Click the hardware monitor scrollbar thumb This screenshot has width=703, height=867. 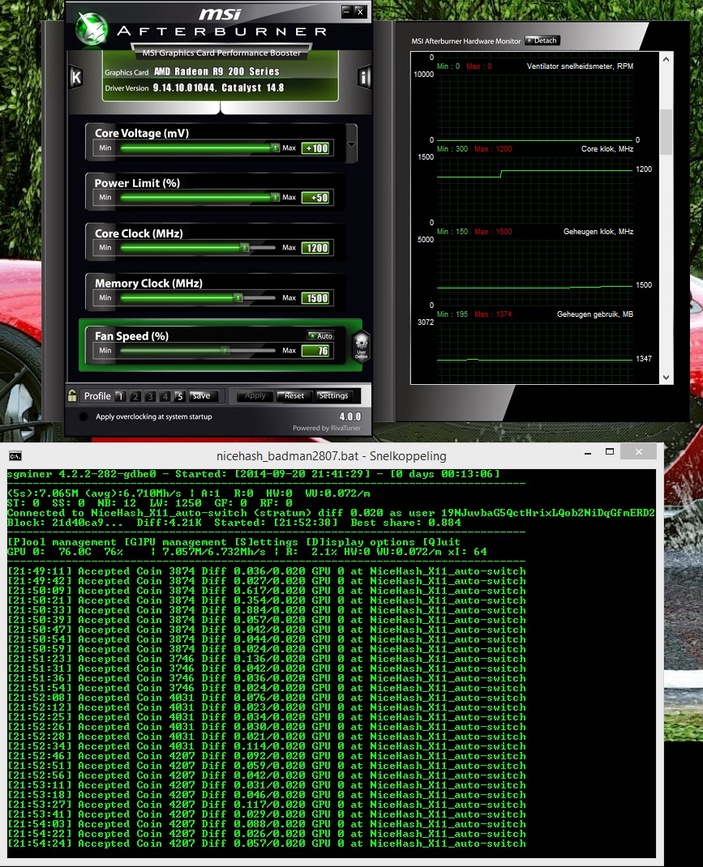click(x=666, y=132)
